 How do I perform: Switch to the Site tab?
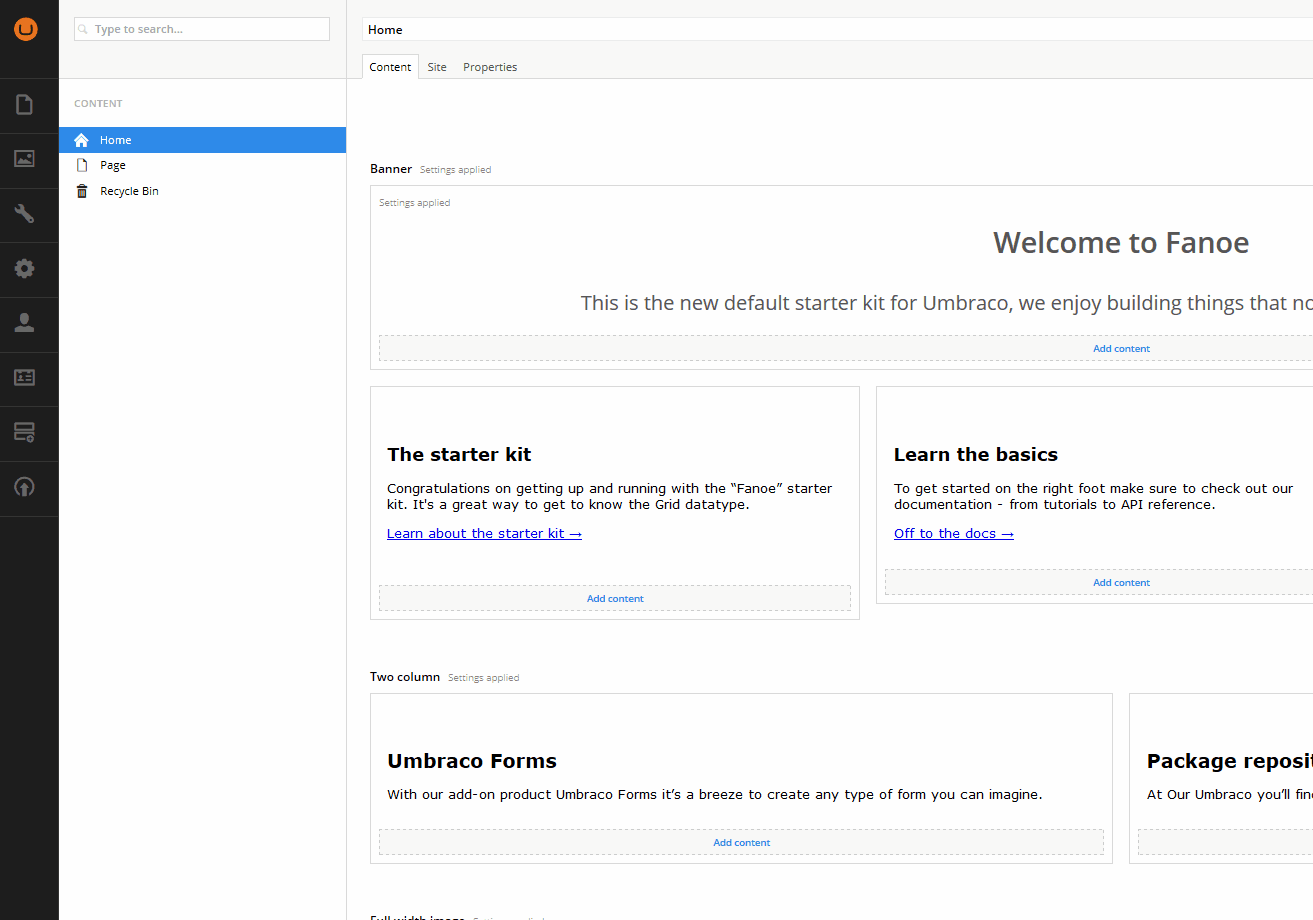tap(437, 67)
